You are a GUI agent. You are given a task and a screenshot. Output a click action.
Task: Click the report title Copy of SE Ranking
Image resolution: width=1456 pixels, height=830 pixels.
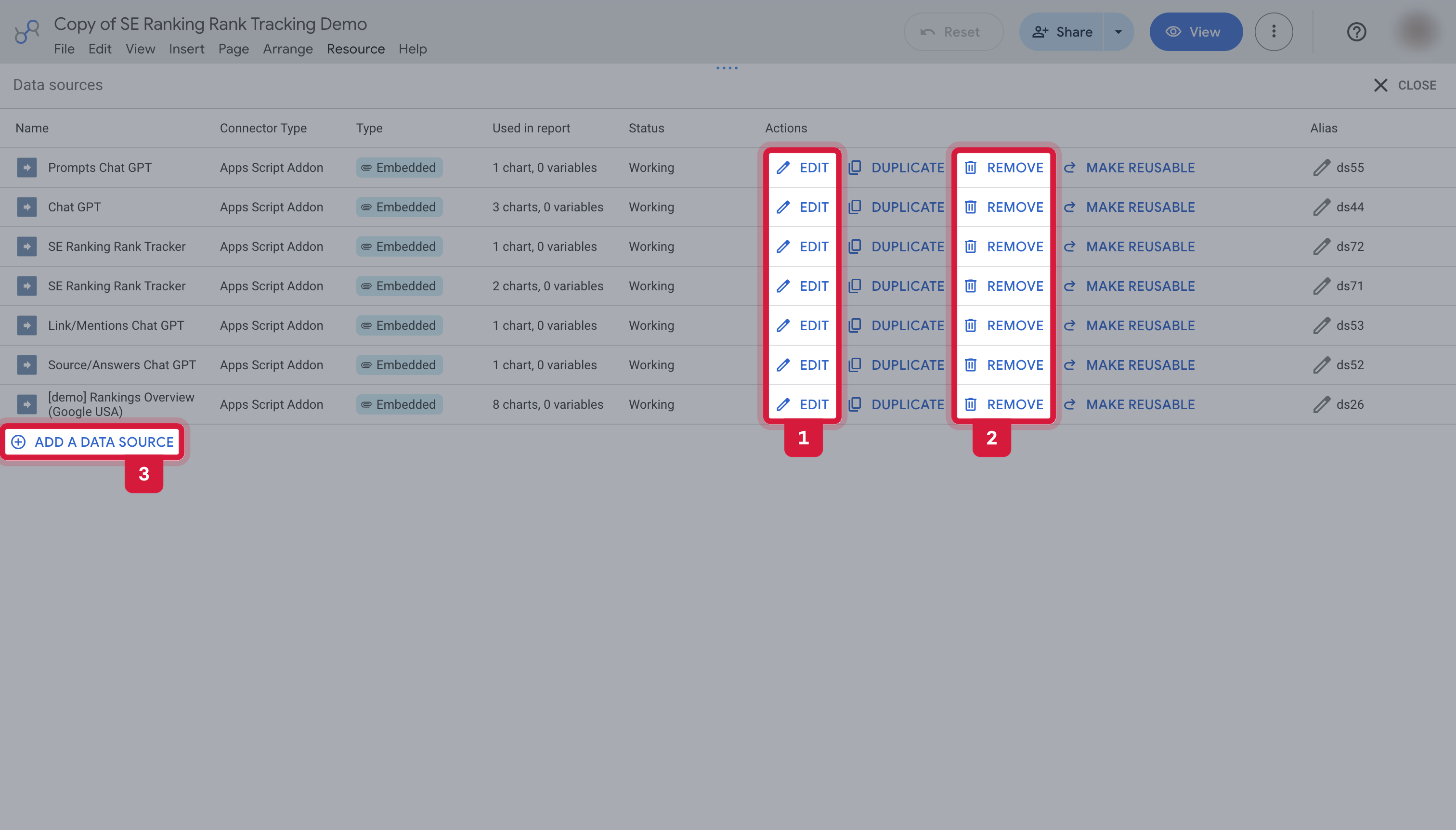click(x=210, y=24)
